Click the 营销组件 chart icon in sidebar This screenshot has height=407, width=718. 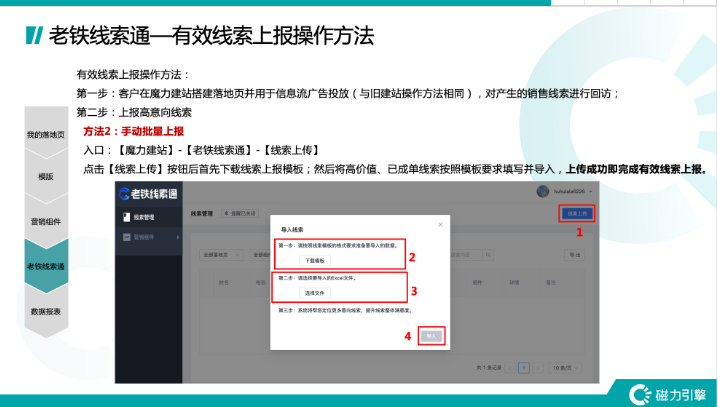pyautogui.click(x=127, y=237)
